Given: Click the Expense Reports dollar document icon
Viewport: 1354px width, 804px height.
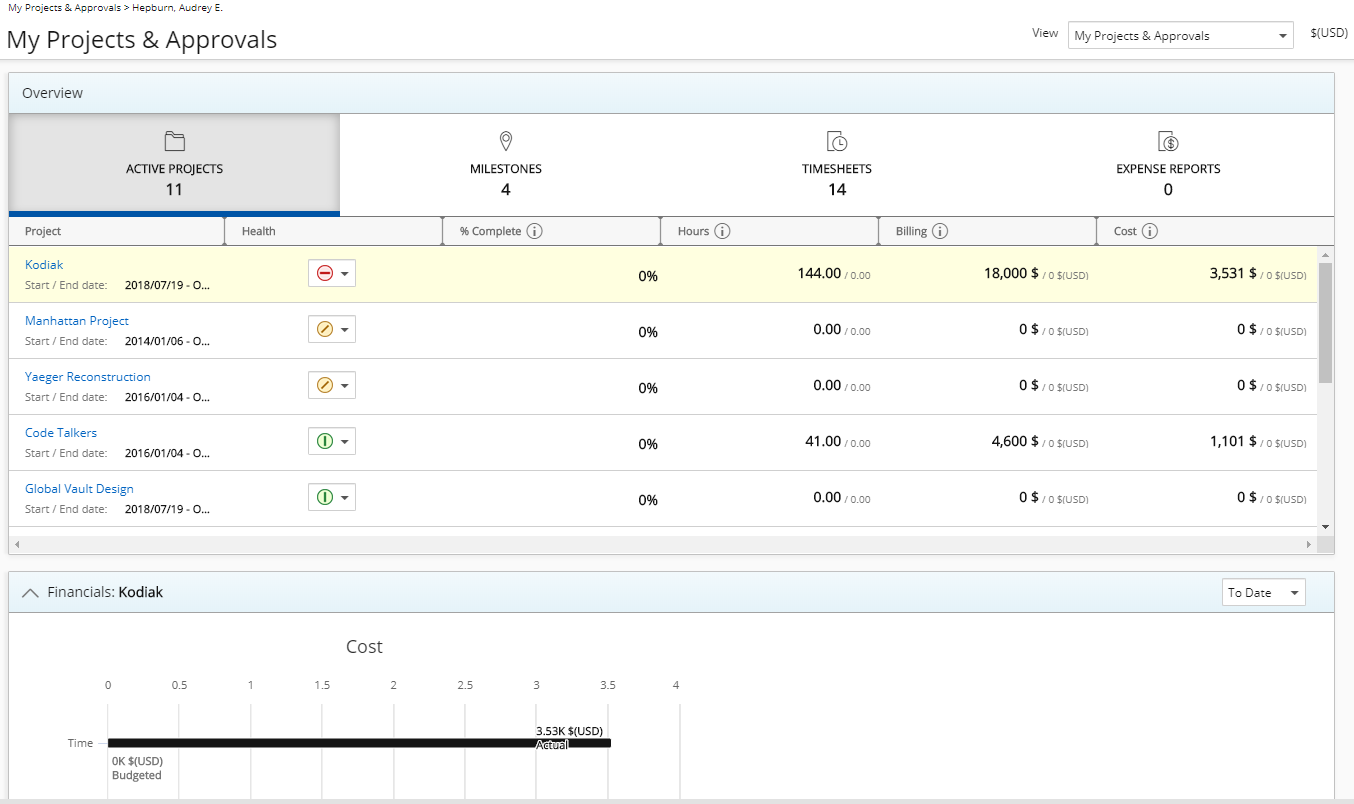Looking at the screenshot, I should pos(1168,141).
